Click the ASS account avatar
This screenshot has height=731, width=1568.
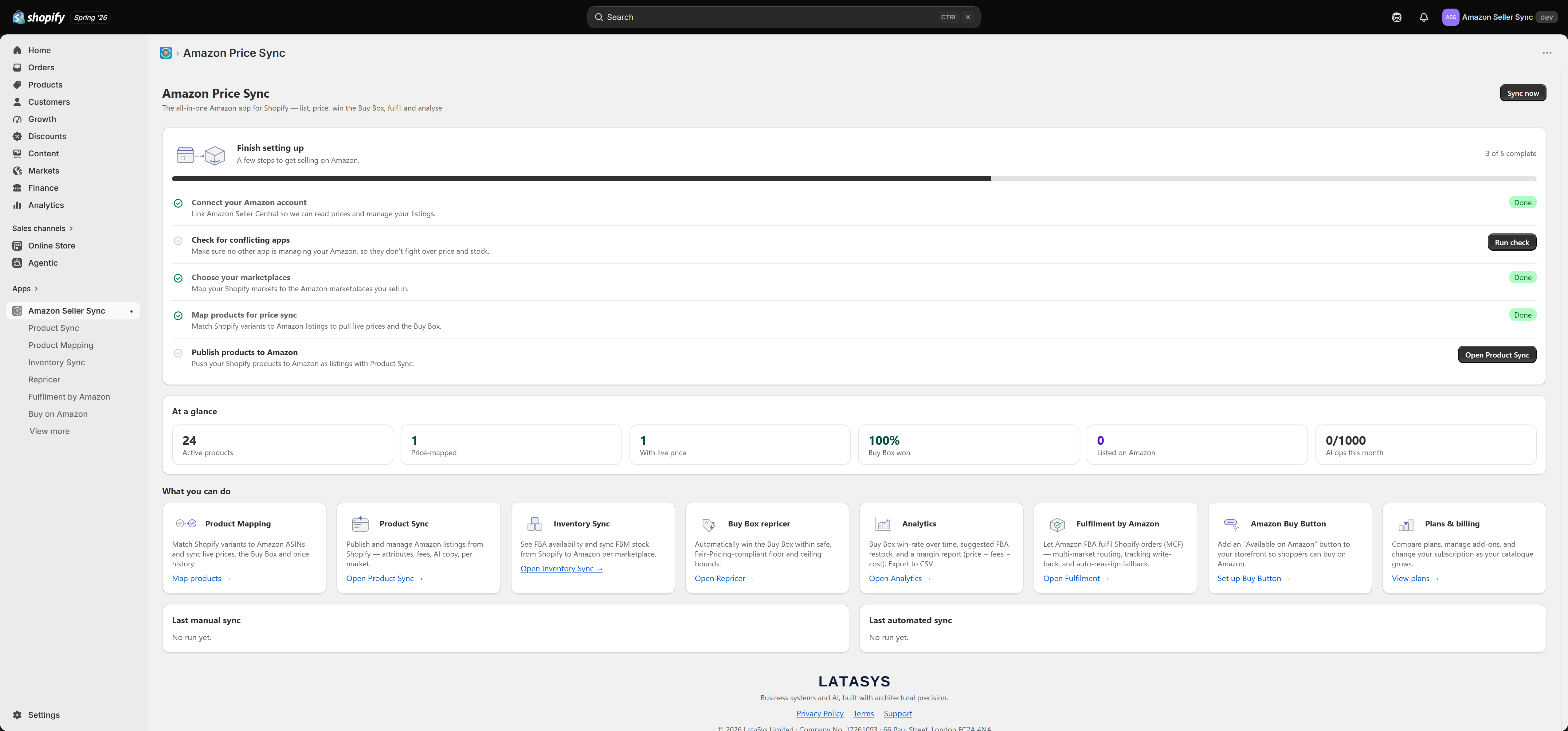1450,17
